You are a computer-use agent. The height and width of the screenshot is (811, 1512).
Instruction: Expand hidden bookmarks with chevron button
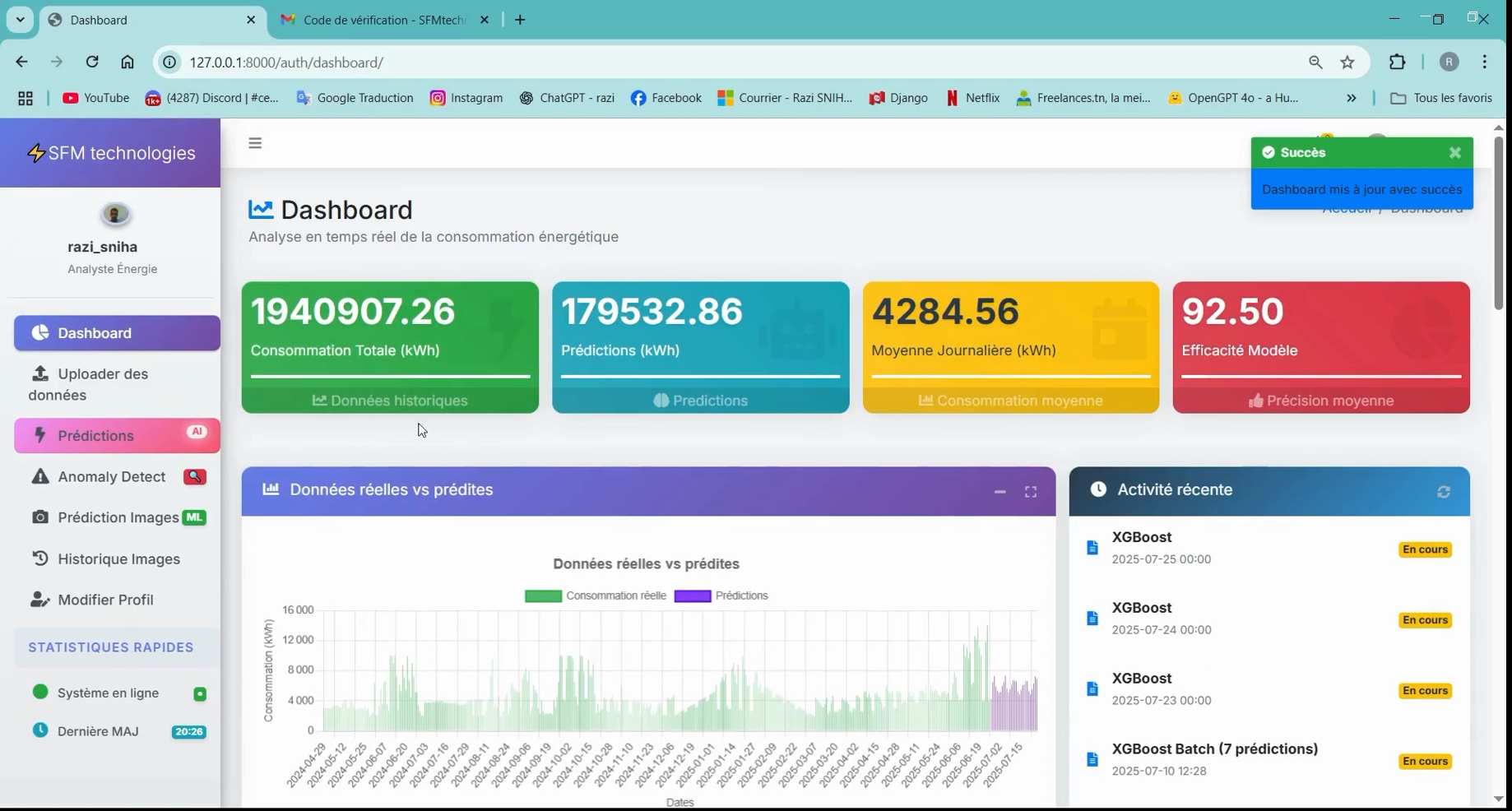click(x=1351, y=98)
